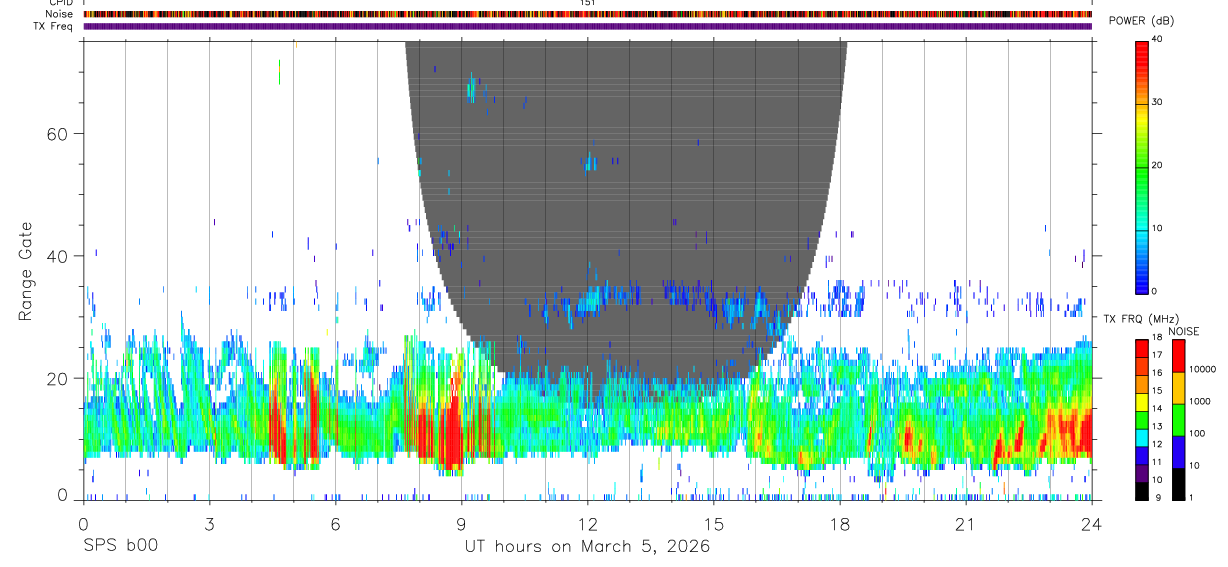The image size is (1228, 567).
Task: Click the noise scale value 100
Action: pyautogui.click(x=1198, y=433)
